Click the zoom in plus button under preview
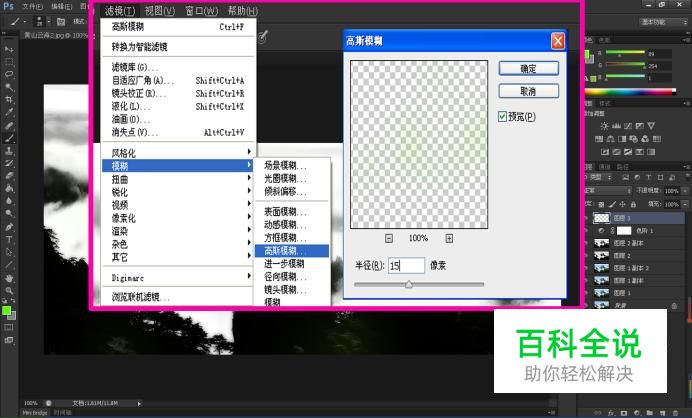692x418 pixels. (449, 238)
